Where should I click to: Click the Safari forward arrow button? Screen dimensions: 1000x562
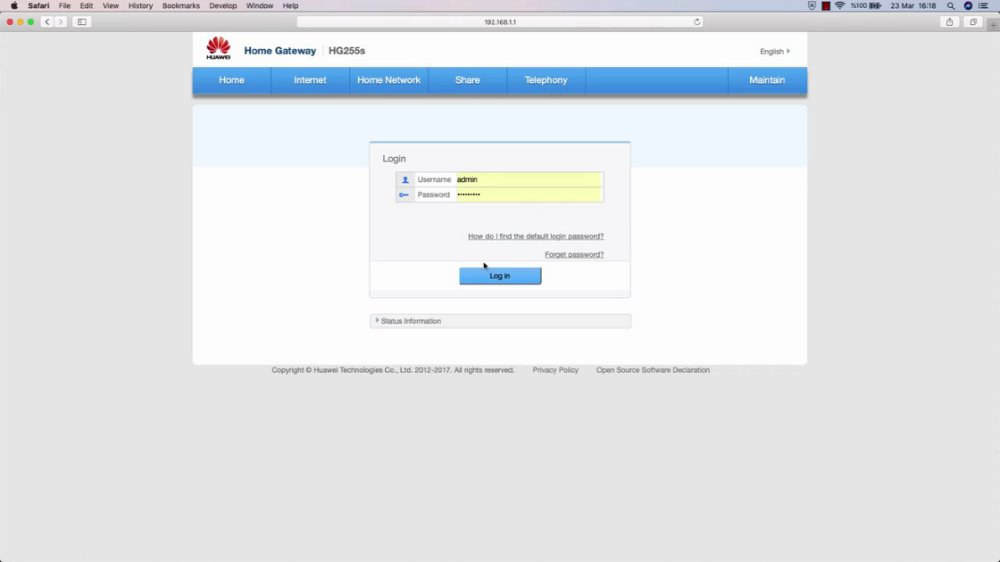[x=61, y=22]
